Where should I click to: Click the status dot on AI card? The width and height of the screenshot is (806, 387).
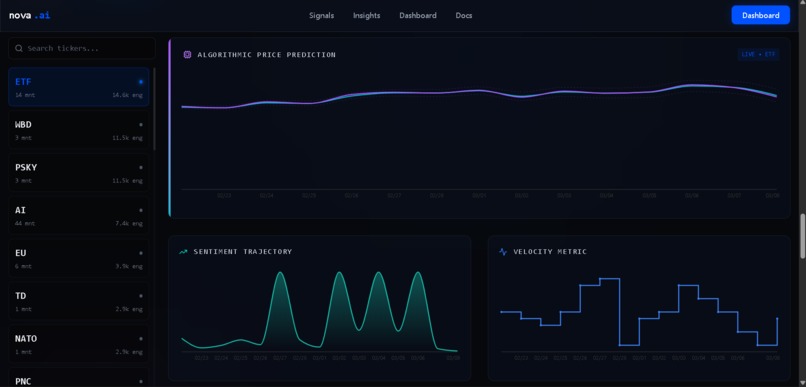pos(141,210)
